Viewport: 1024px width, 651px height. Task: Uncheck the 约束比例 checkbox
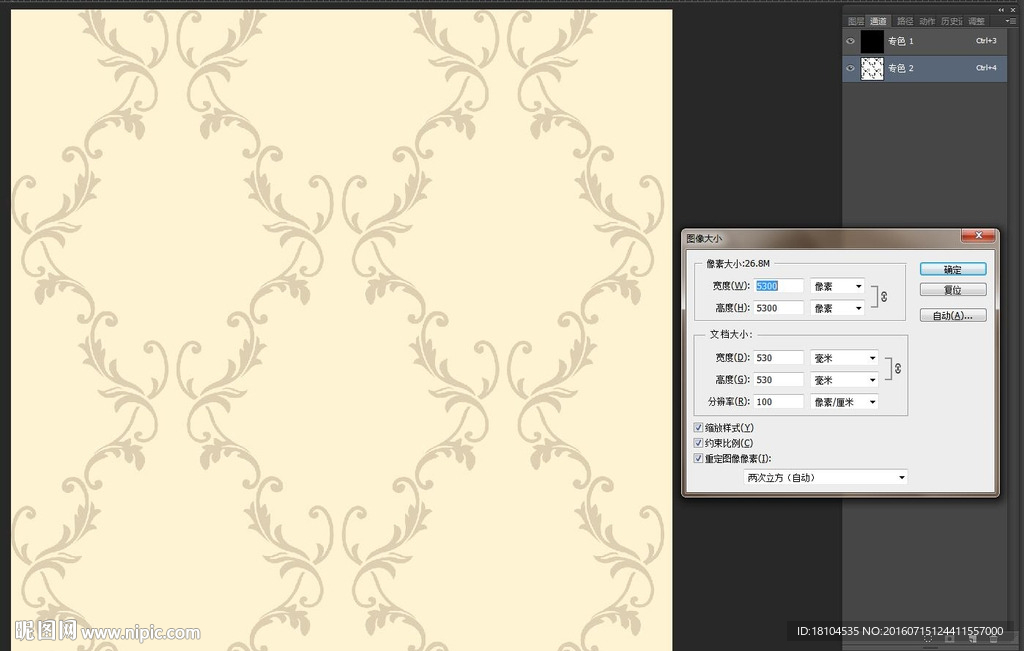(x=698, y=443)
